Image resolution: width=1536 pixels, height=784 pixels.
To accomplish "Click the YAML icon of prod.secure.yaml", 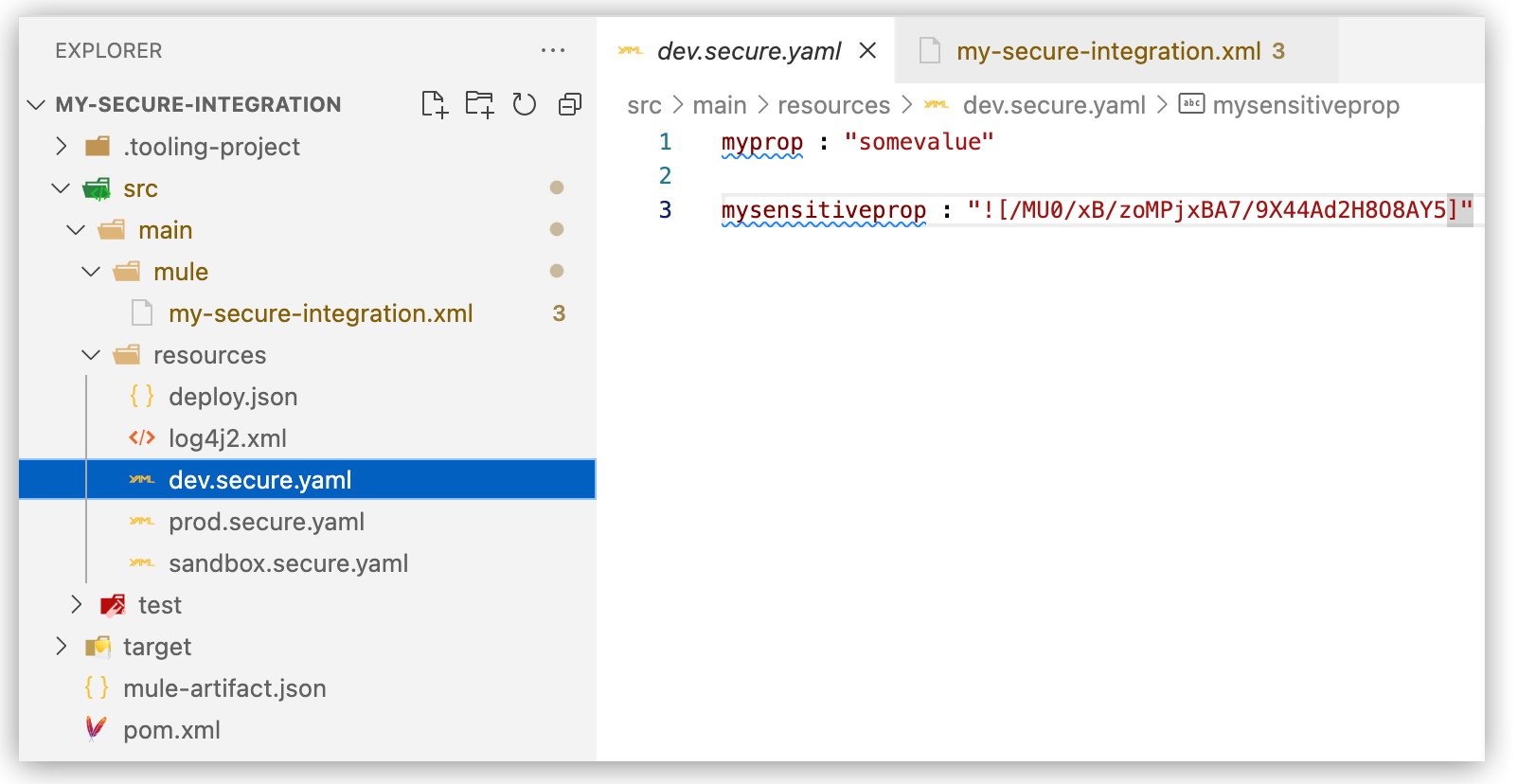I will [142, 521].
